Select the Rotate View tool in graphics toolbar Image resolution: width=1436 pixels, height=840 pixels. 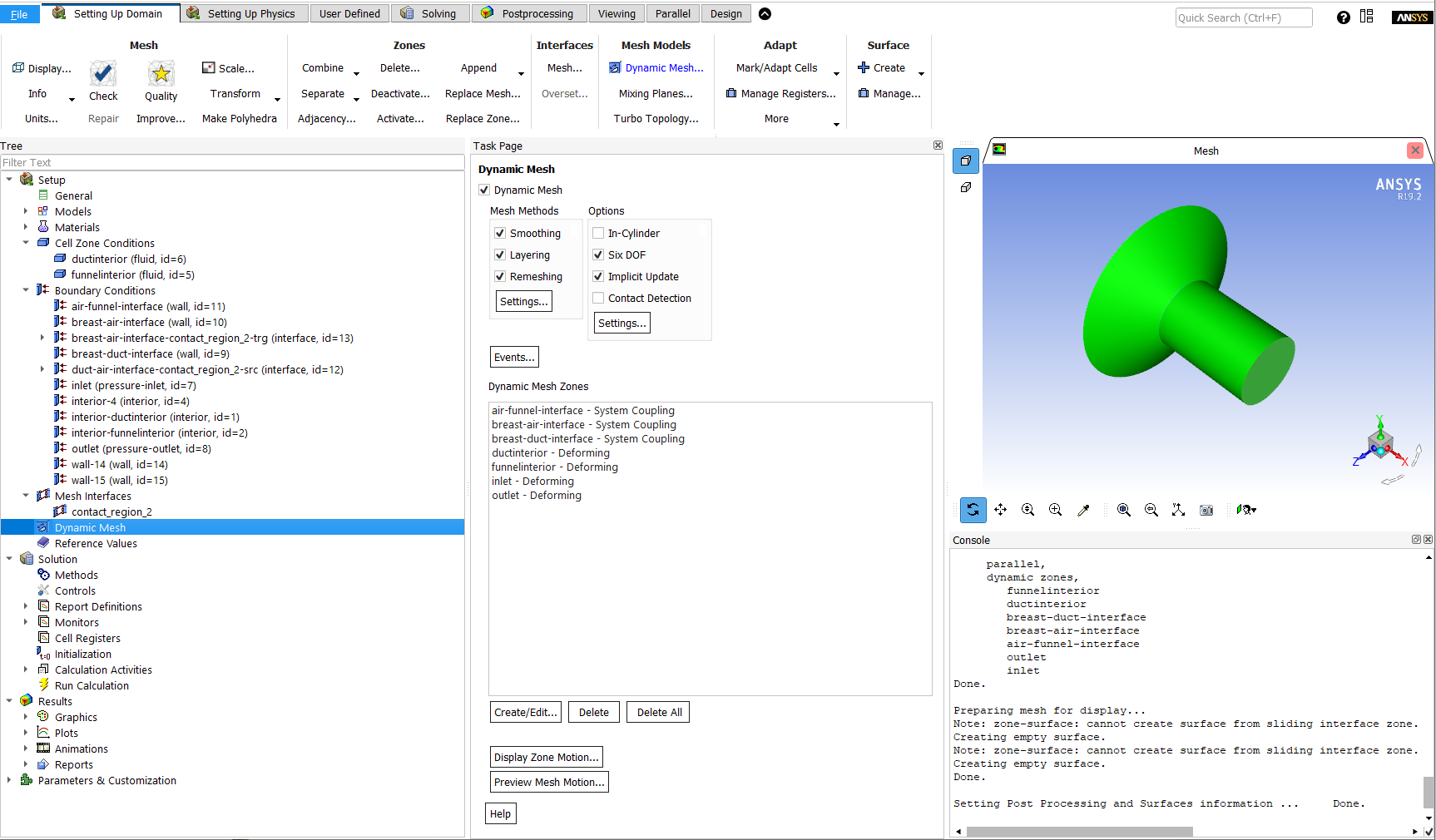pos(973,510)
